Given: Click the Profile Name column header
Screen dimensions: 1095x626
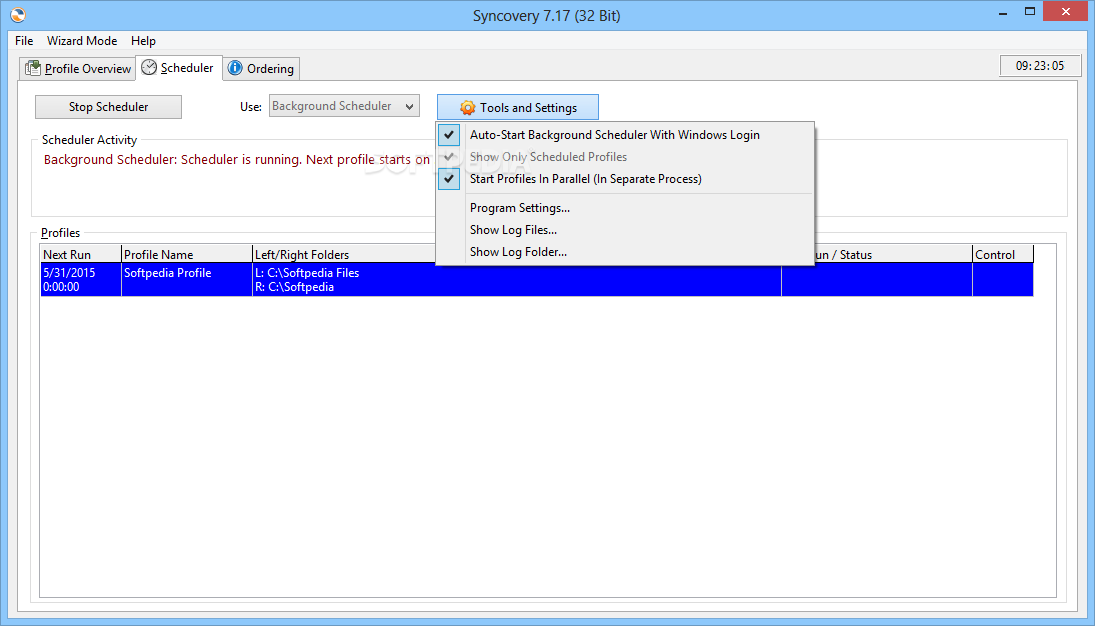Looking at the screenshot, I should pyautogui.click(x=186, y=254).
